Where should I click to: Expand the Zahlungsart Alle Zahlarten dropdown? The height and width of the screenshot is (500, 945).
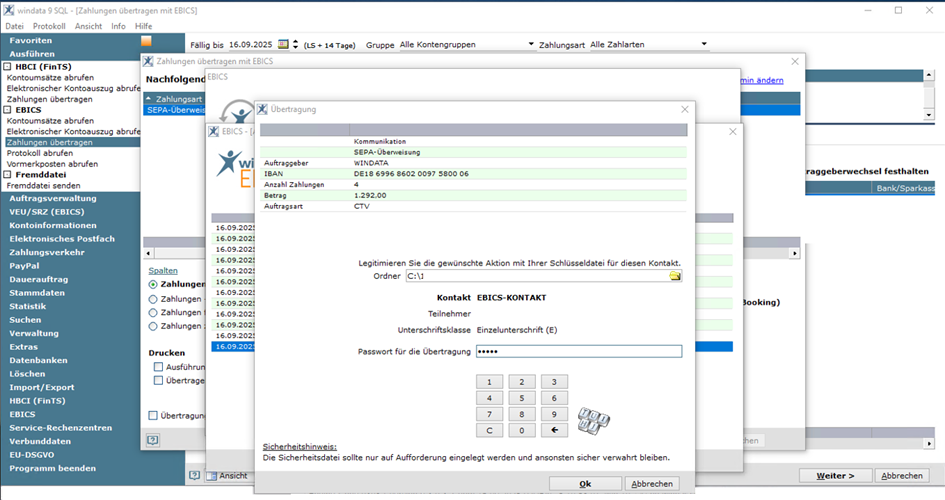[704, 45]
